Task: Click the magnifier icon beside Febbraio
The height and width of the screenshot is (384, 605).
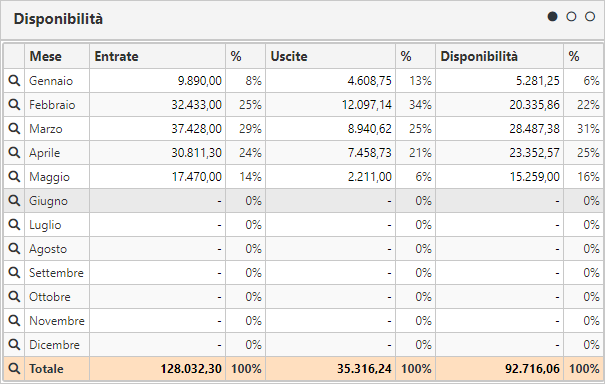Action: [x=14, y=105]
